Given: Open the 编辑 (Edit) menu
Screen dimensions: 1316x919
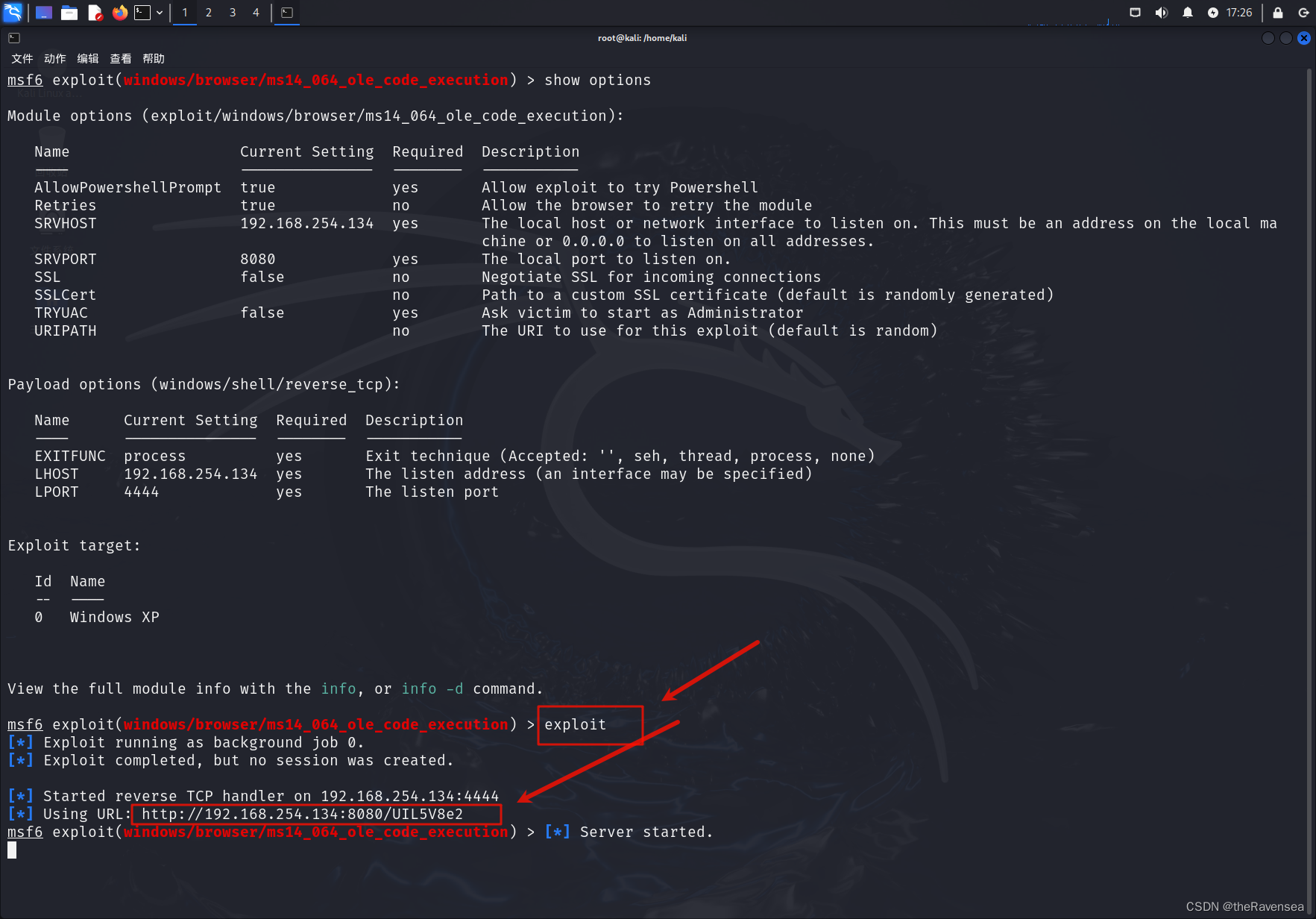Looking at the screenshot, I should click(x=88, y=58).
